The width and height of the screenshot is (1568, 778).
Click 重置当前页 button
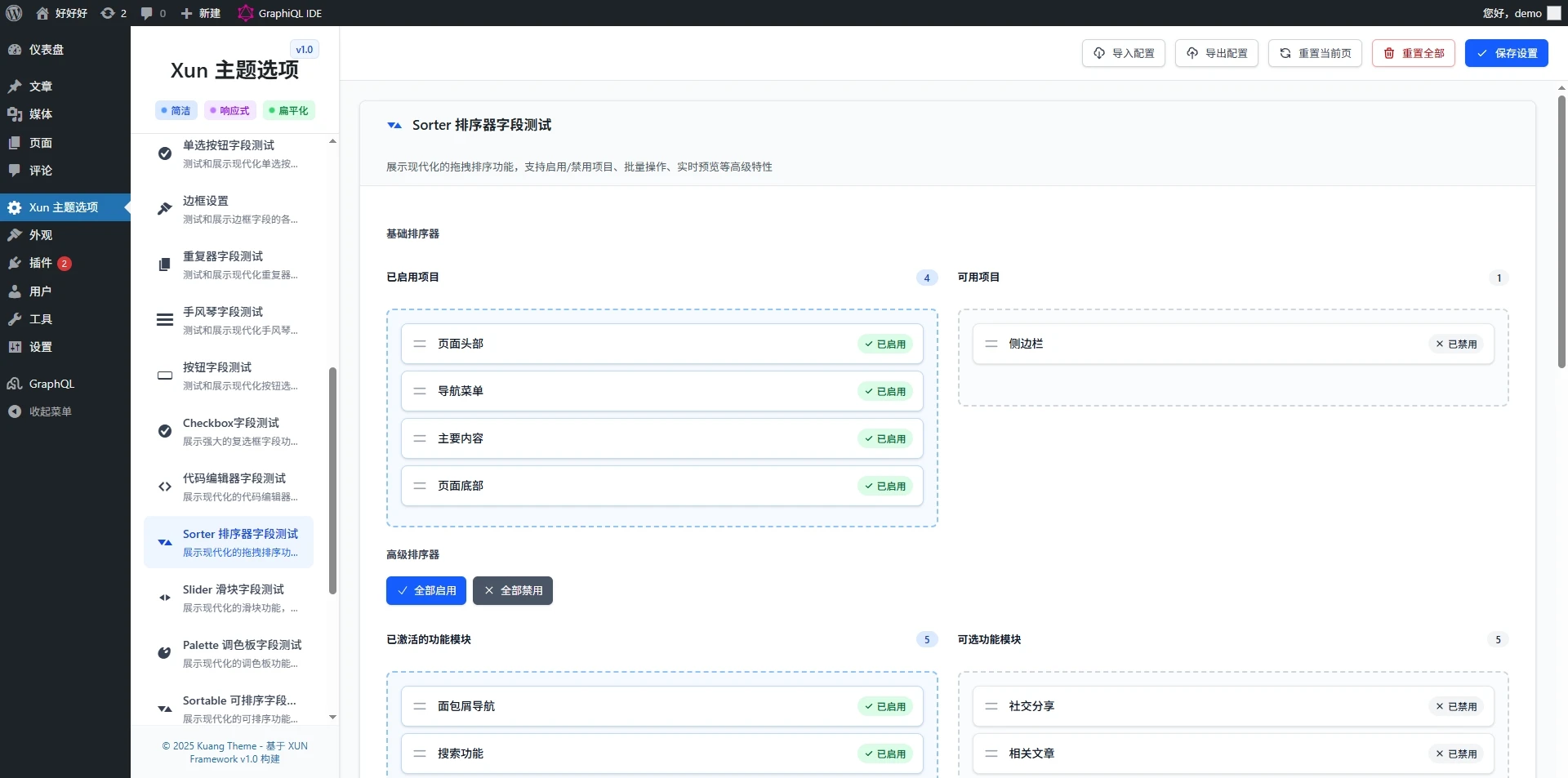(x=1315, y=53)
